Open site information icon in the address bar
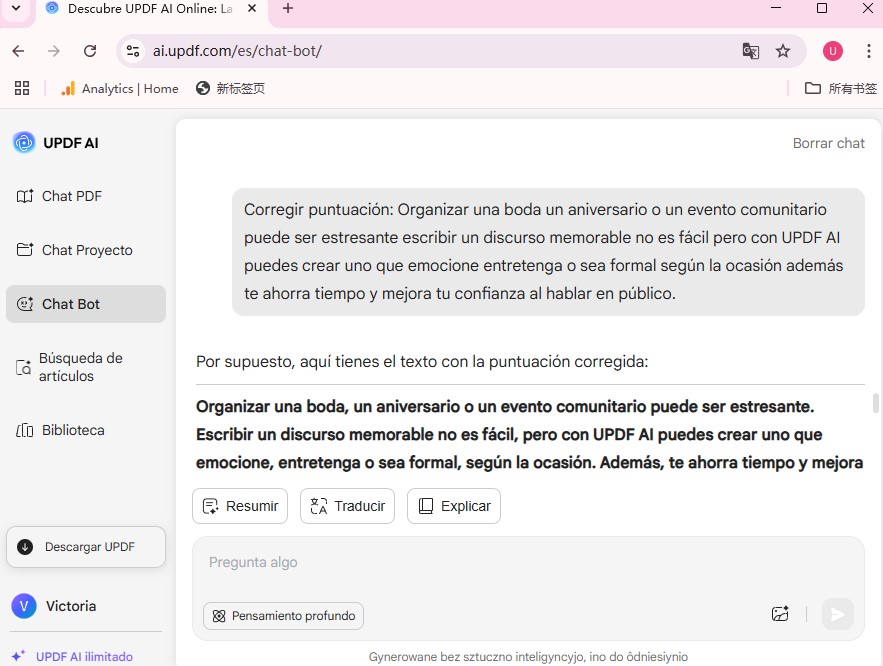 point(133,51)
